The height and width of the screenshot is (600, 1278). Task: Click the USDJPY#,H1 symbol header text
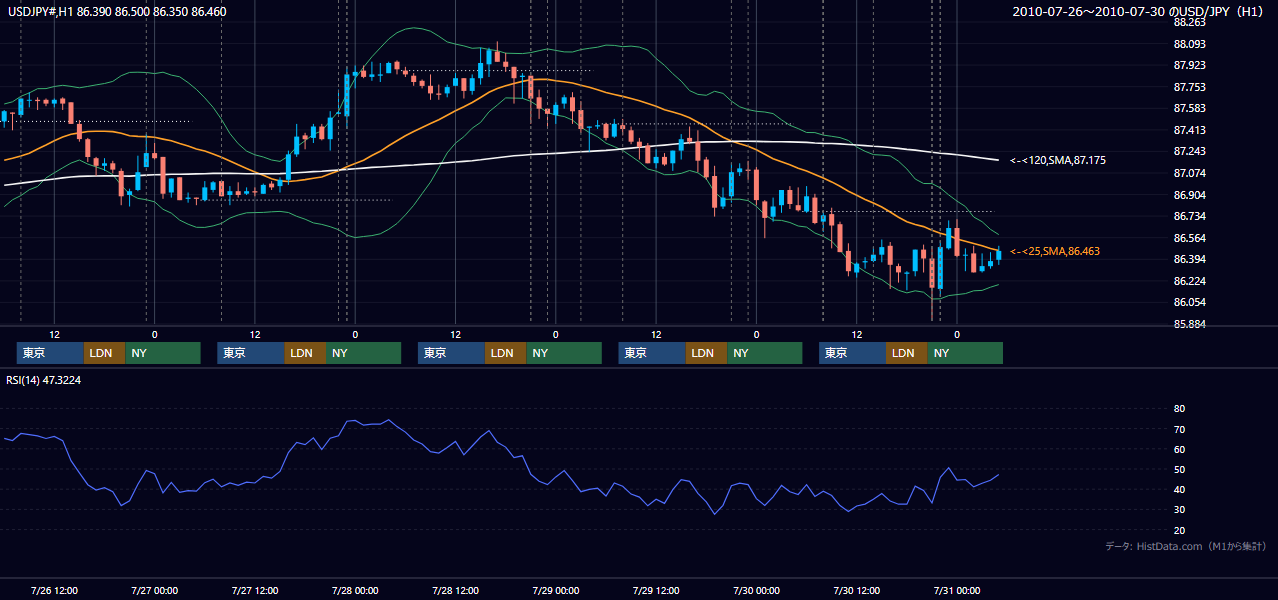(115, 11)
